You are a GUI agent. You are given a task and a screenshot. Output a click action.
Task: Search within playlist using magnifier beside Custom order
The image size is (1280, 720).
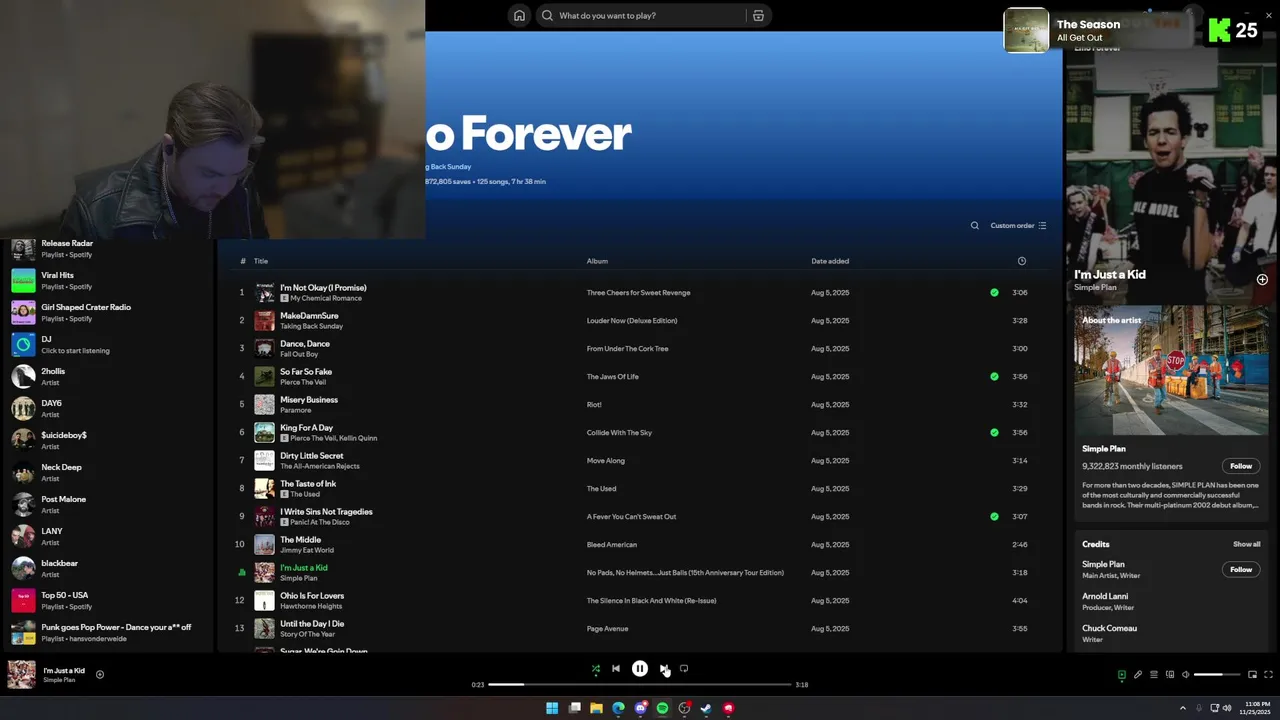click(x=975, y=226)
